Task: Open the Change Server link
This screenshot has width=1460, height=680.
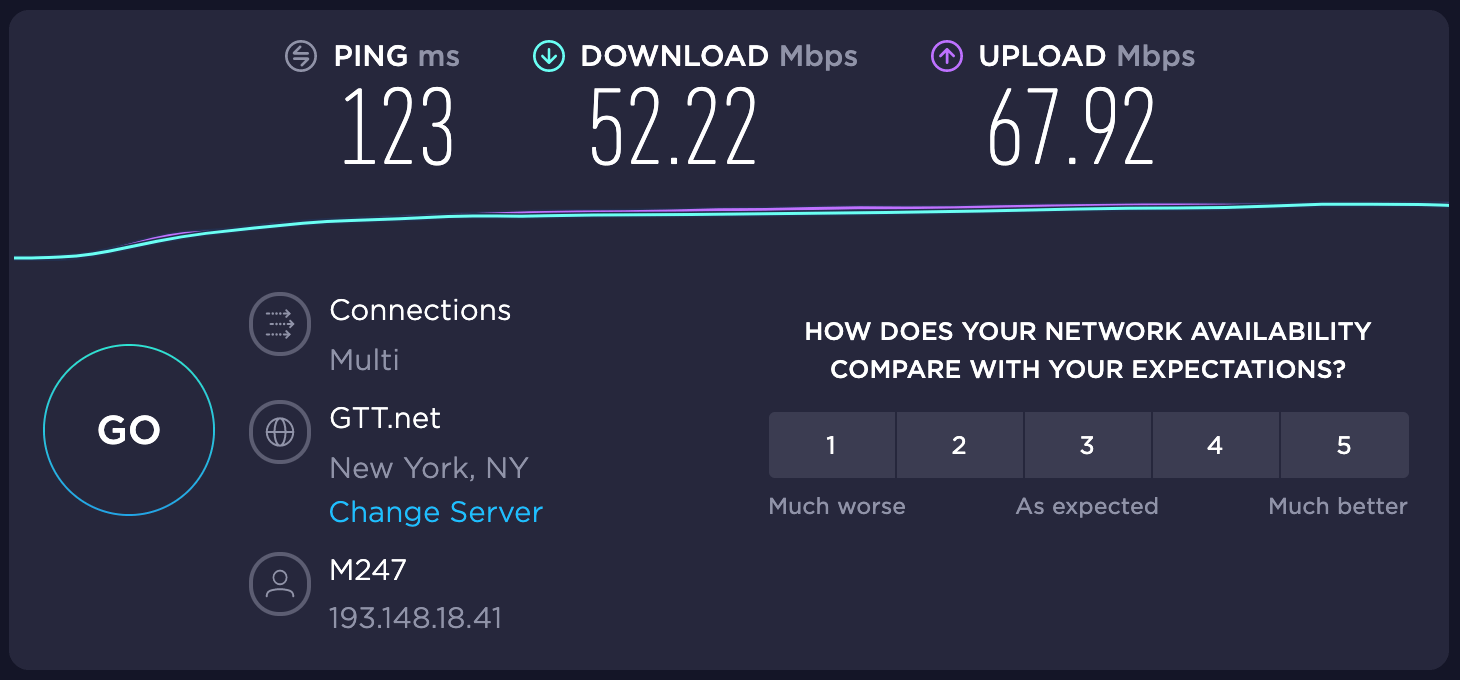Action: pos(436,512)
